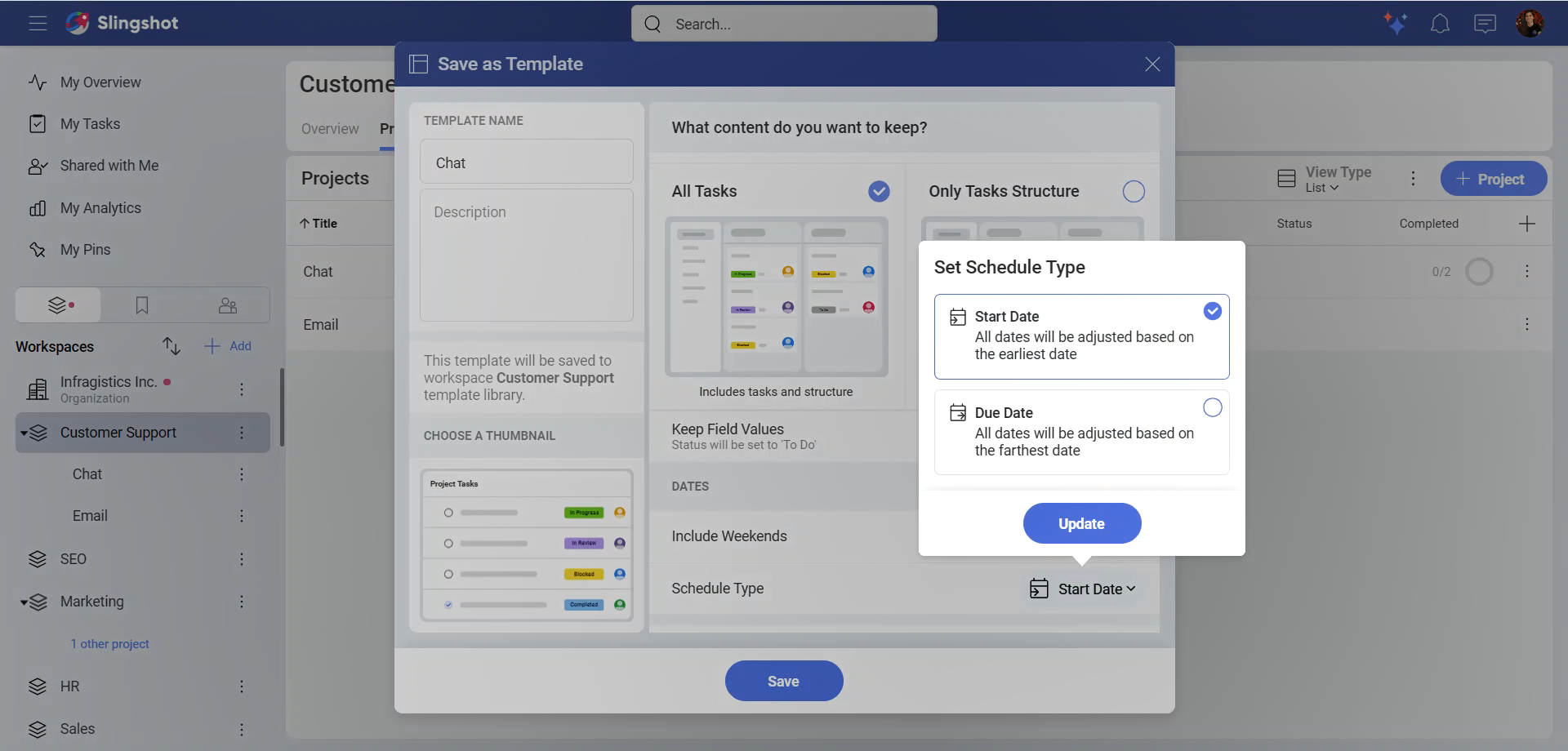This screenshot has width=1568, height=751.
Task: Edit the Template Name field
Action: point(527,162)
